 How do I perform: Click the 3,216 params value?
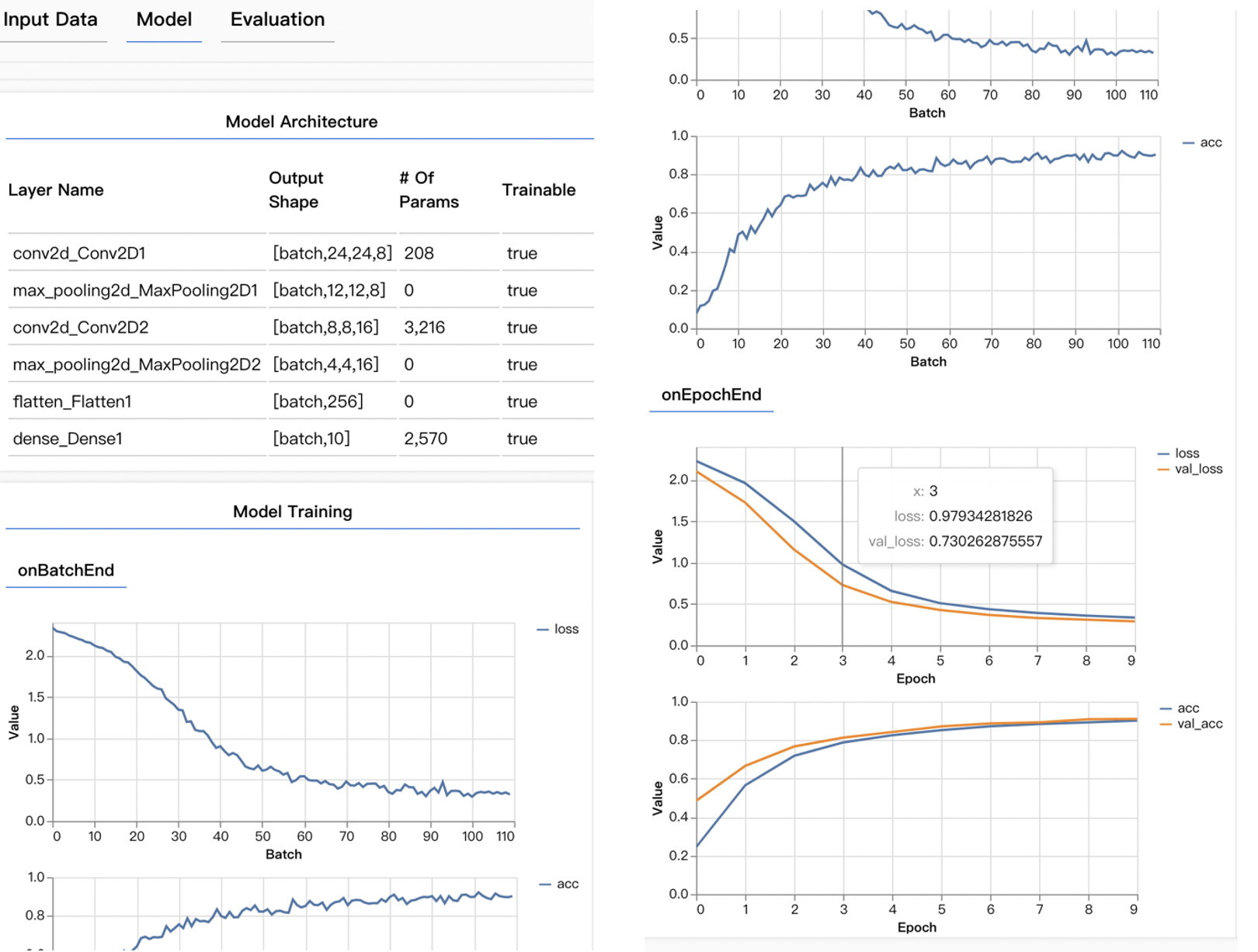425,328
